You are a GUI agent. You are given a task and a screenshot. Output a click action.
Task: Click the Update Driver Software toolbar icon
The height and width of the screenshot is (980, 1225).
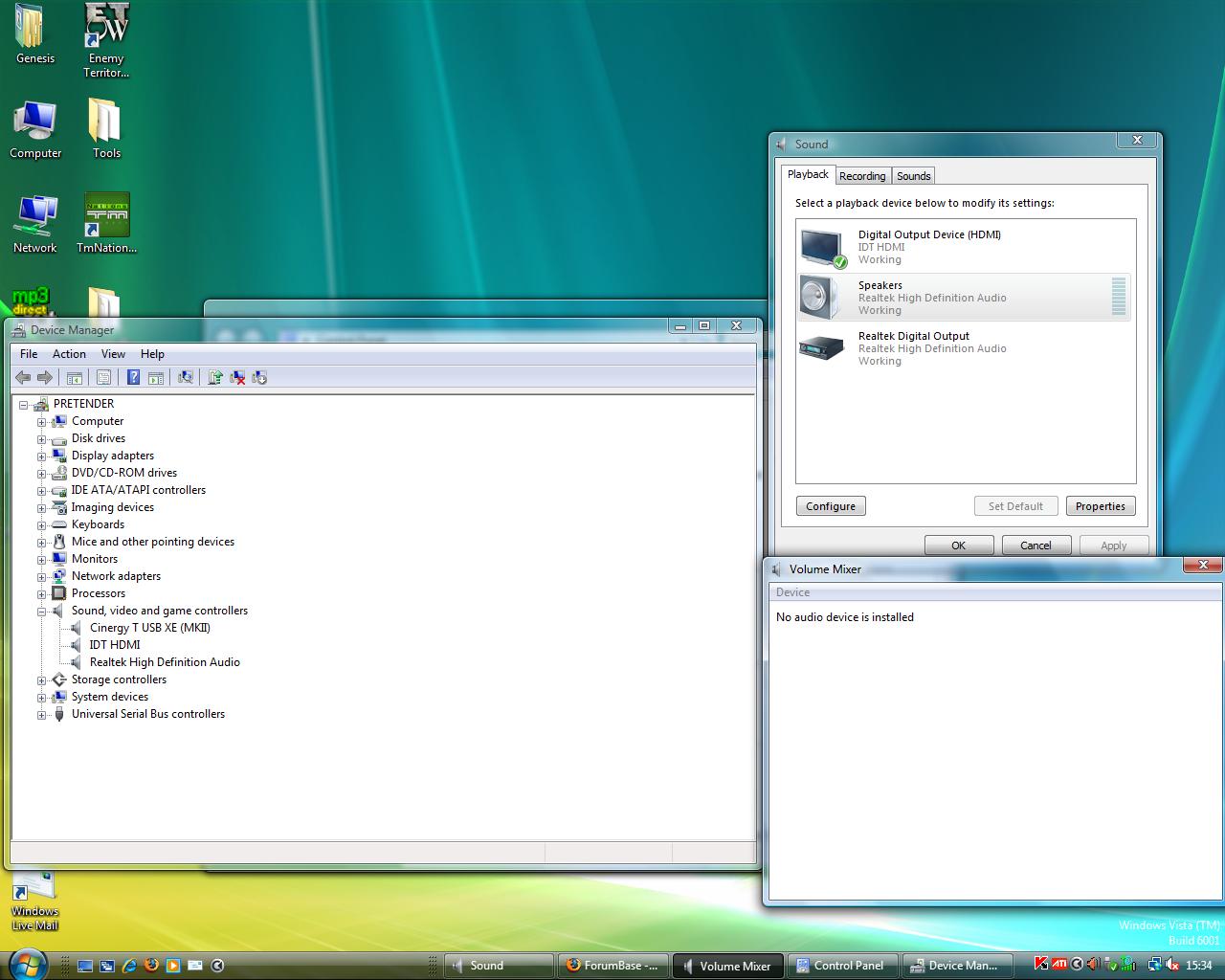point(215,377)
